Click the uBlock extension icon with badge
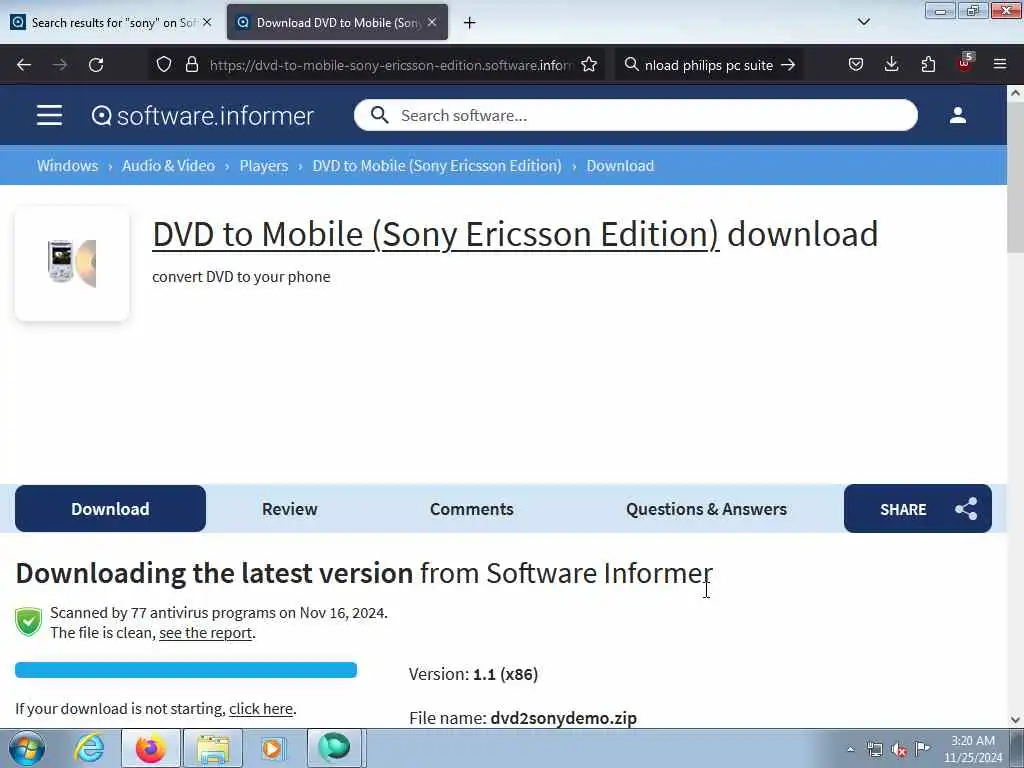This screenshot has width=1024, height=768. tap(965, 63)
